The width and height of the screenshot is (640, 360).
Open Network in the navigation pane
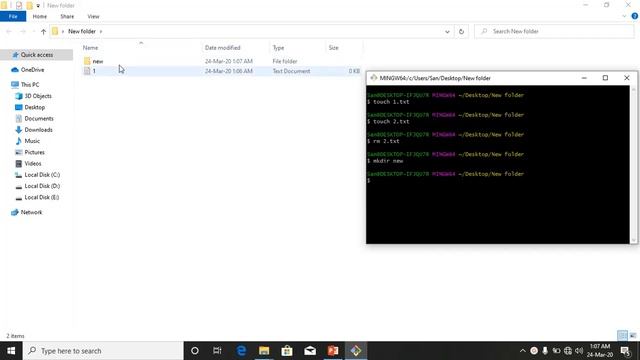point(31,212)
